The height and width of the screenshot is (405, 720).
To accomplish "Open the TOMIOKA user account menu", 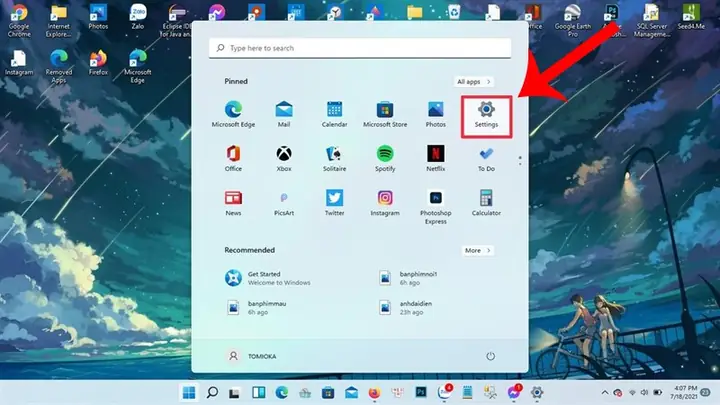I will point(252,356).
